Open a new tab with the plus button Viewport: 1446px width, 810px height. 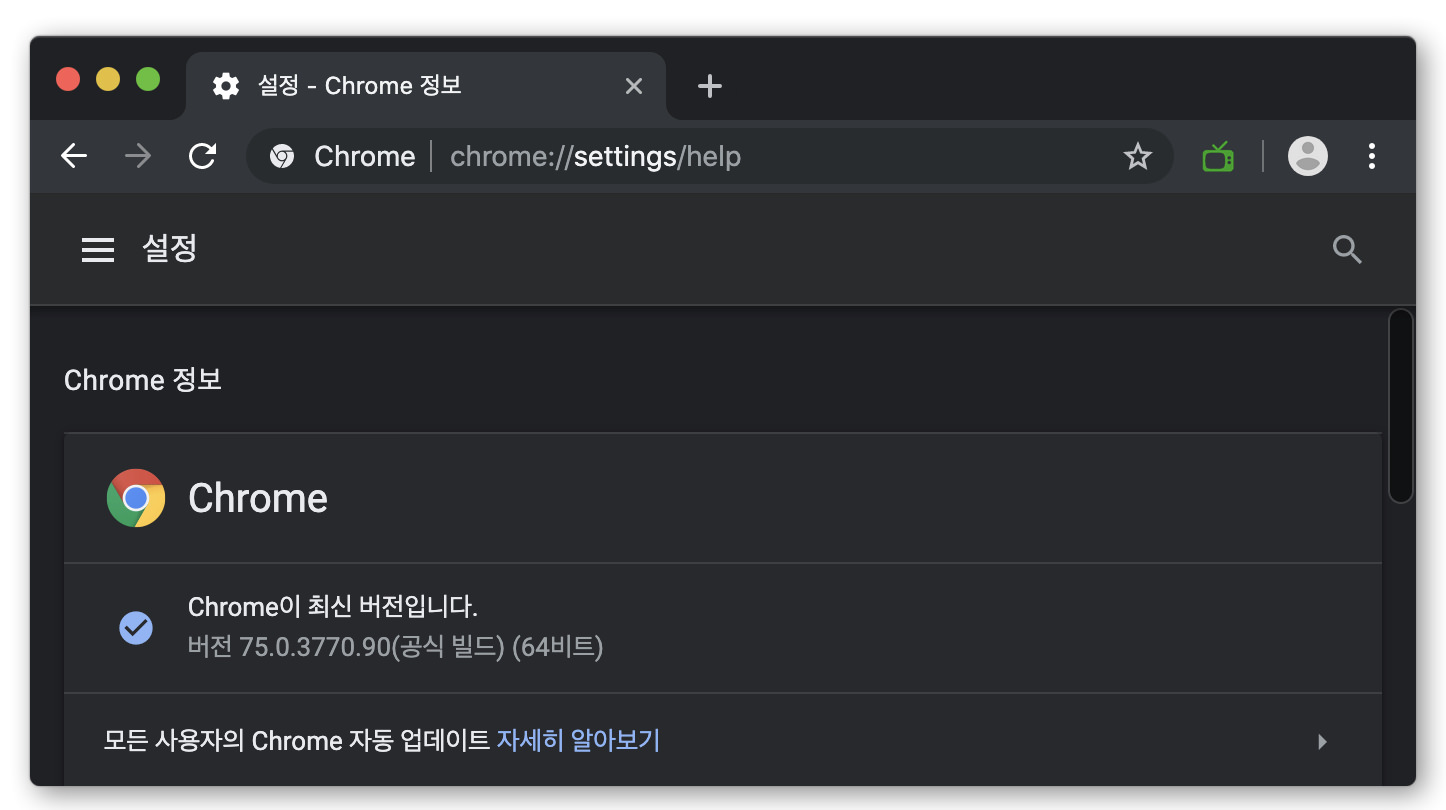point(709,86)
